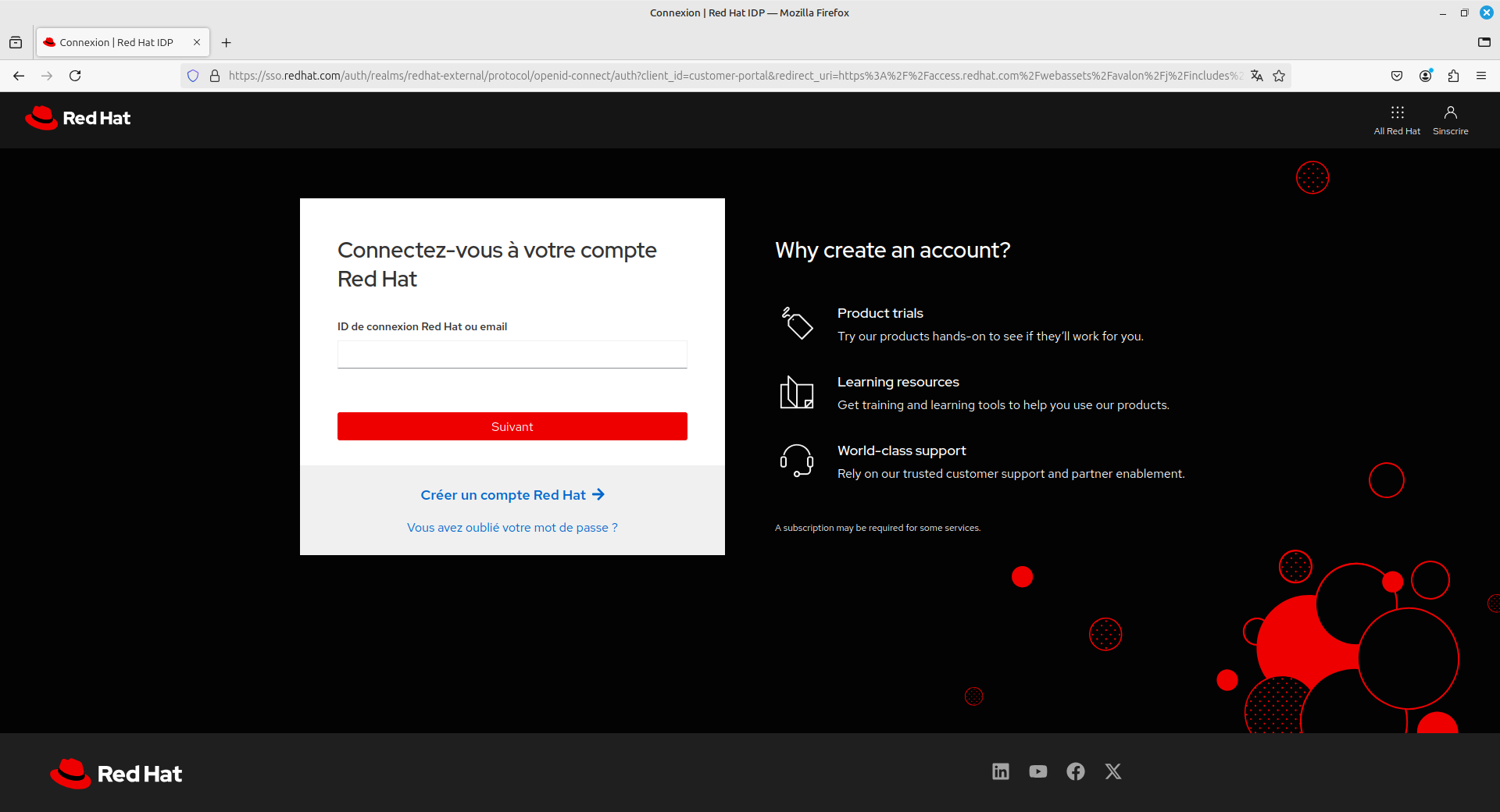
Task: Click the browser forward arrow
Action: click(47, 76)
